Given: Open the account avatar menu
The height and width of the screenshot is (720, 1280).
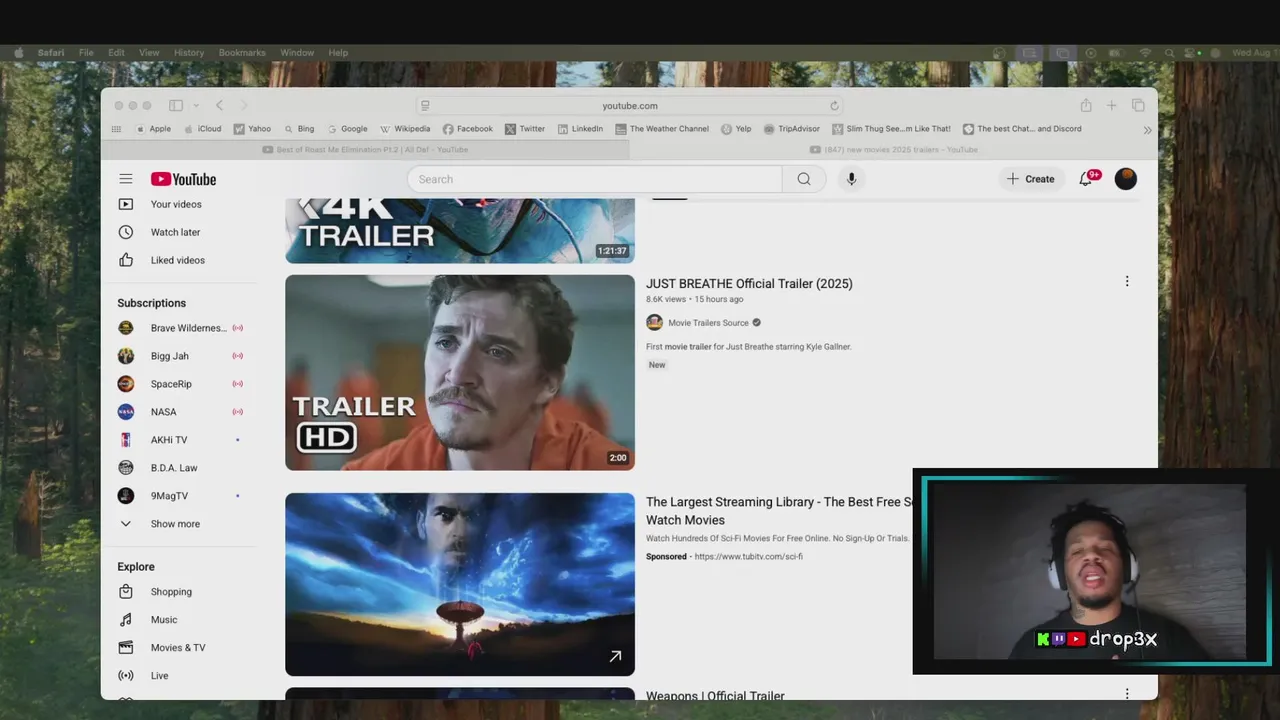Looking at the screenshot, I should [1126, 179].
